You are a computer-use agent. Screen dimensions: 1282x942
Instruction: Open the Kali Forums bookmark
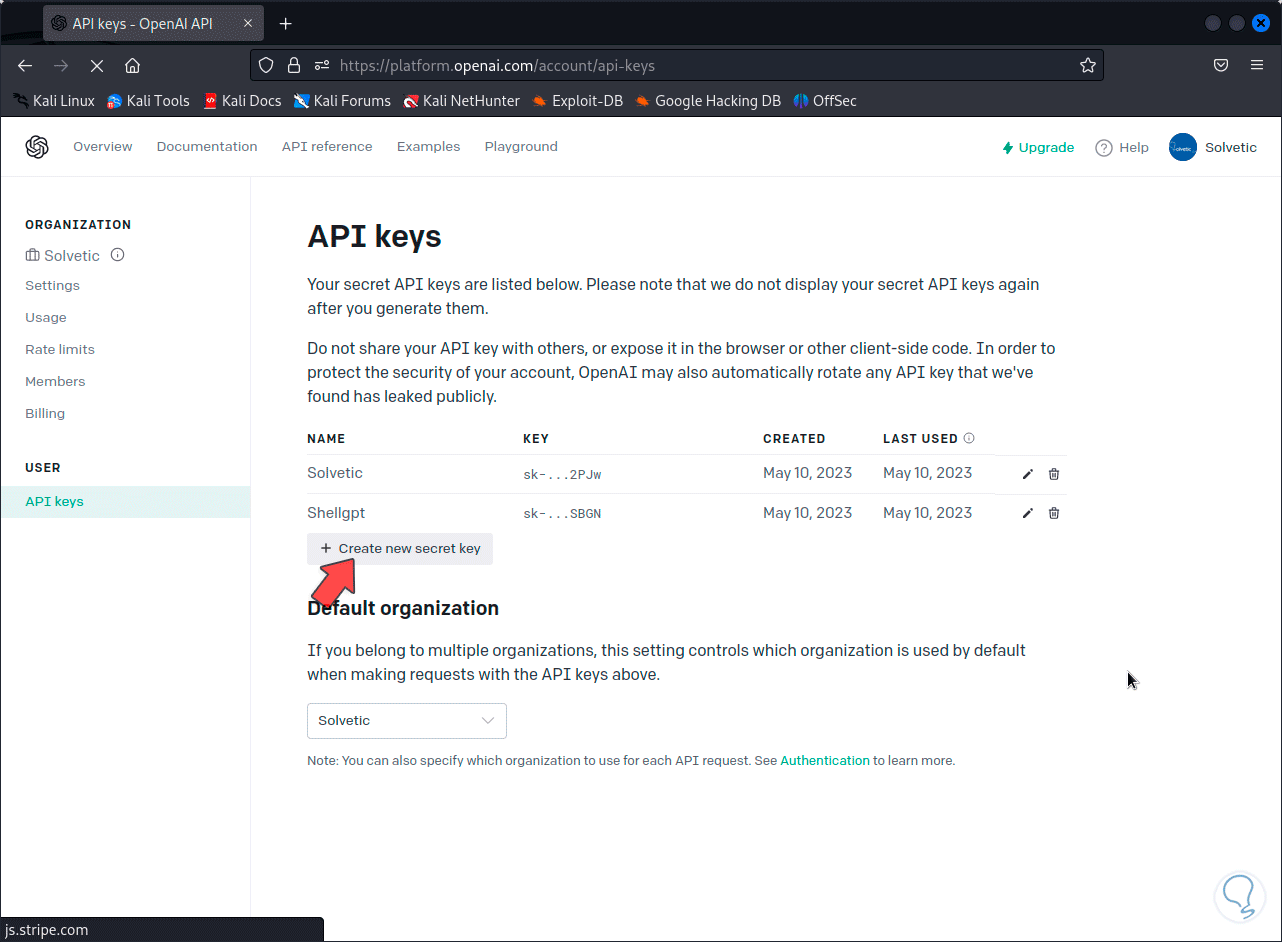342,101
